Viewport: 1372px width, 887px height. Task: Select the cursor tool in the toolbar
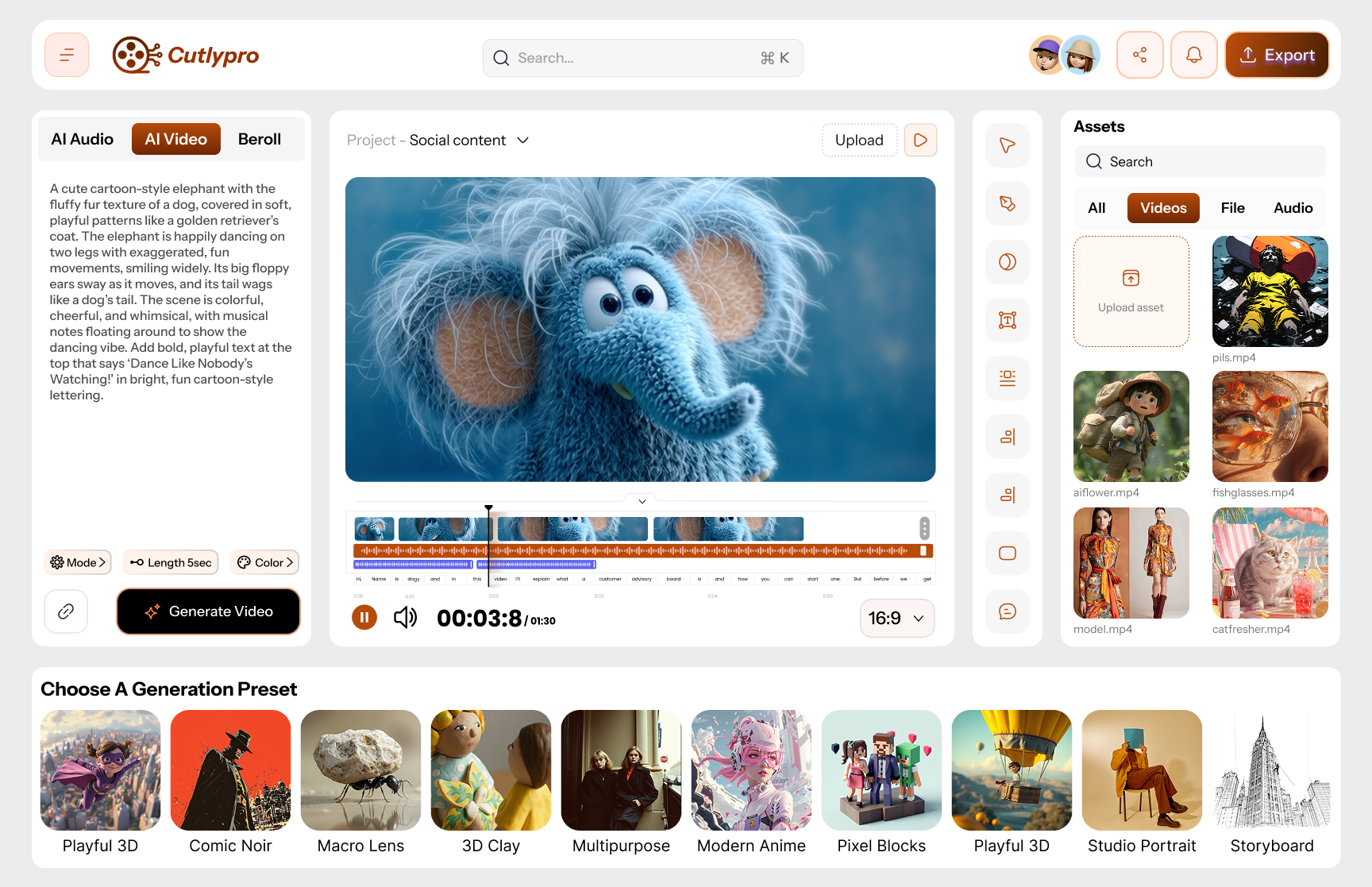point(1007,145)
